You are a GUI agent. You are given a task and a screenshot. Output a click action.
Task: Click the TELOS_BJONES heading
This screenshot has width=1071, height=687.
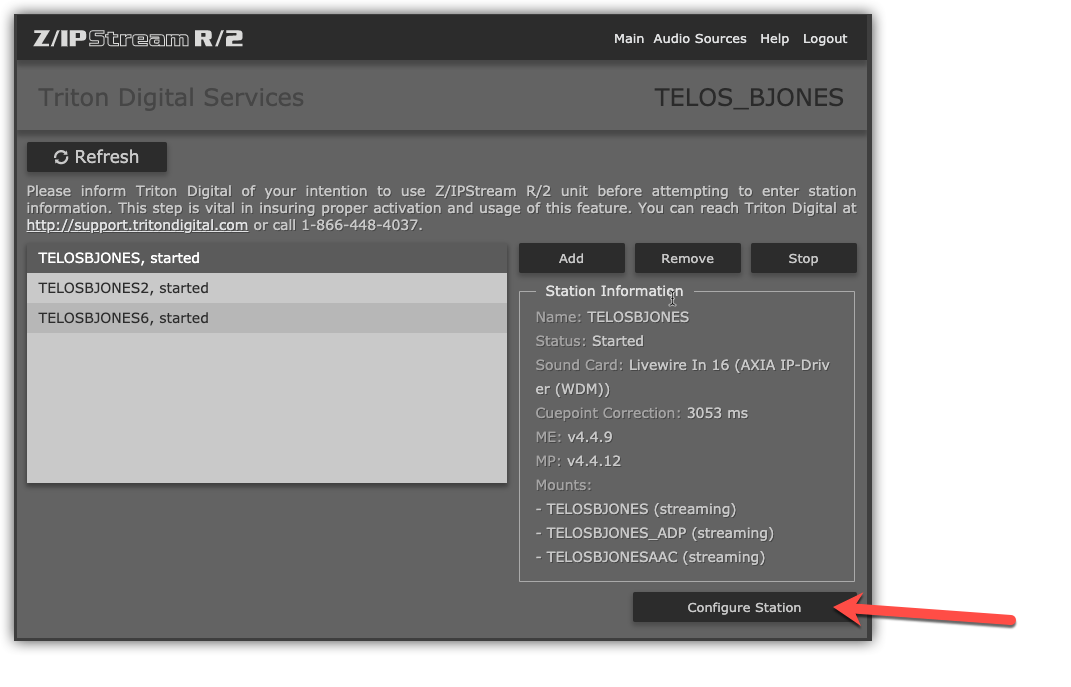click(x=749, y=98)
